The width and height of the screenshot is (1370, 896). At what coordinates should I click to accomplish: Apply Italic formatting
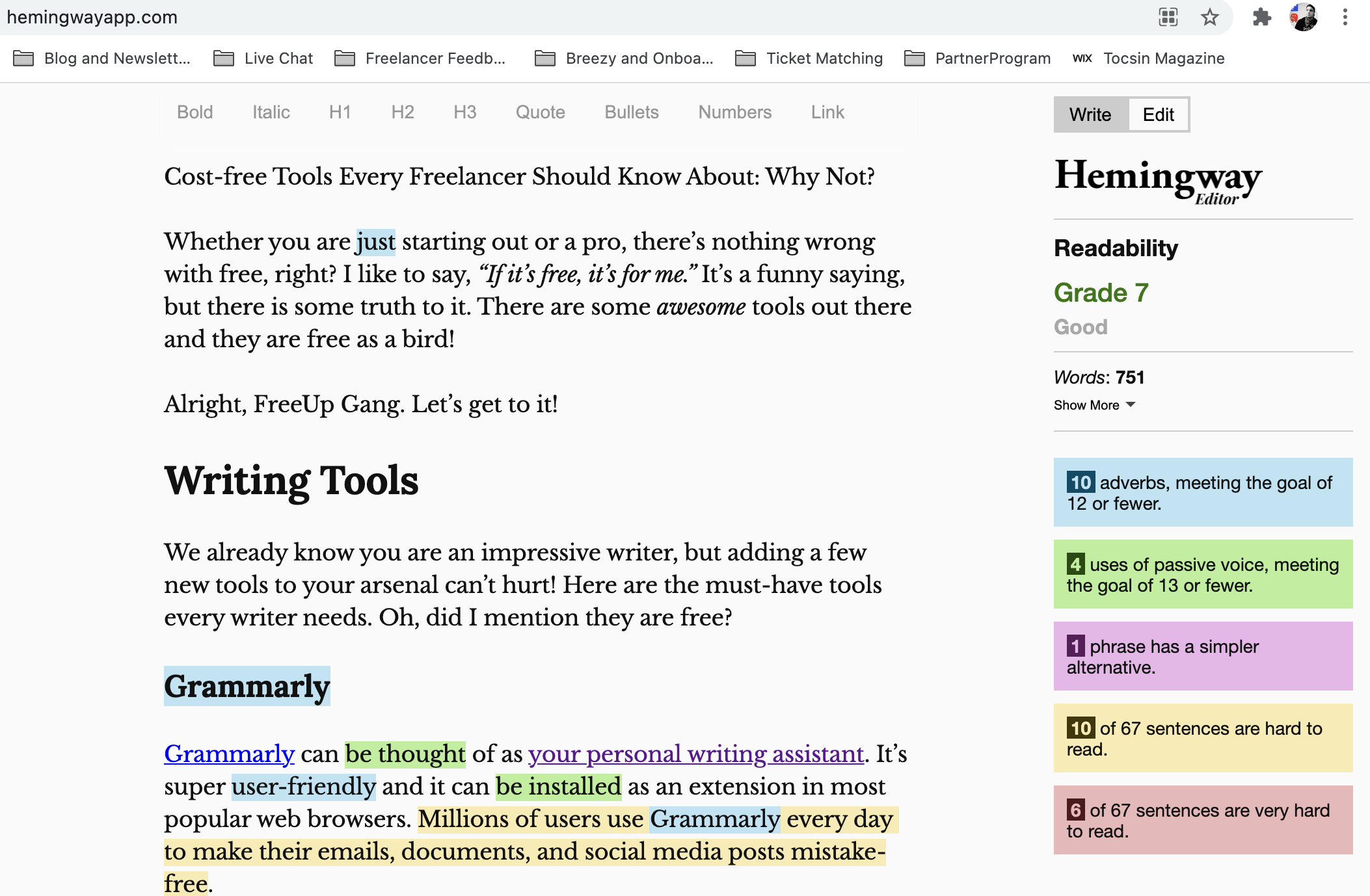click(271, 112)
